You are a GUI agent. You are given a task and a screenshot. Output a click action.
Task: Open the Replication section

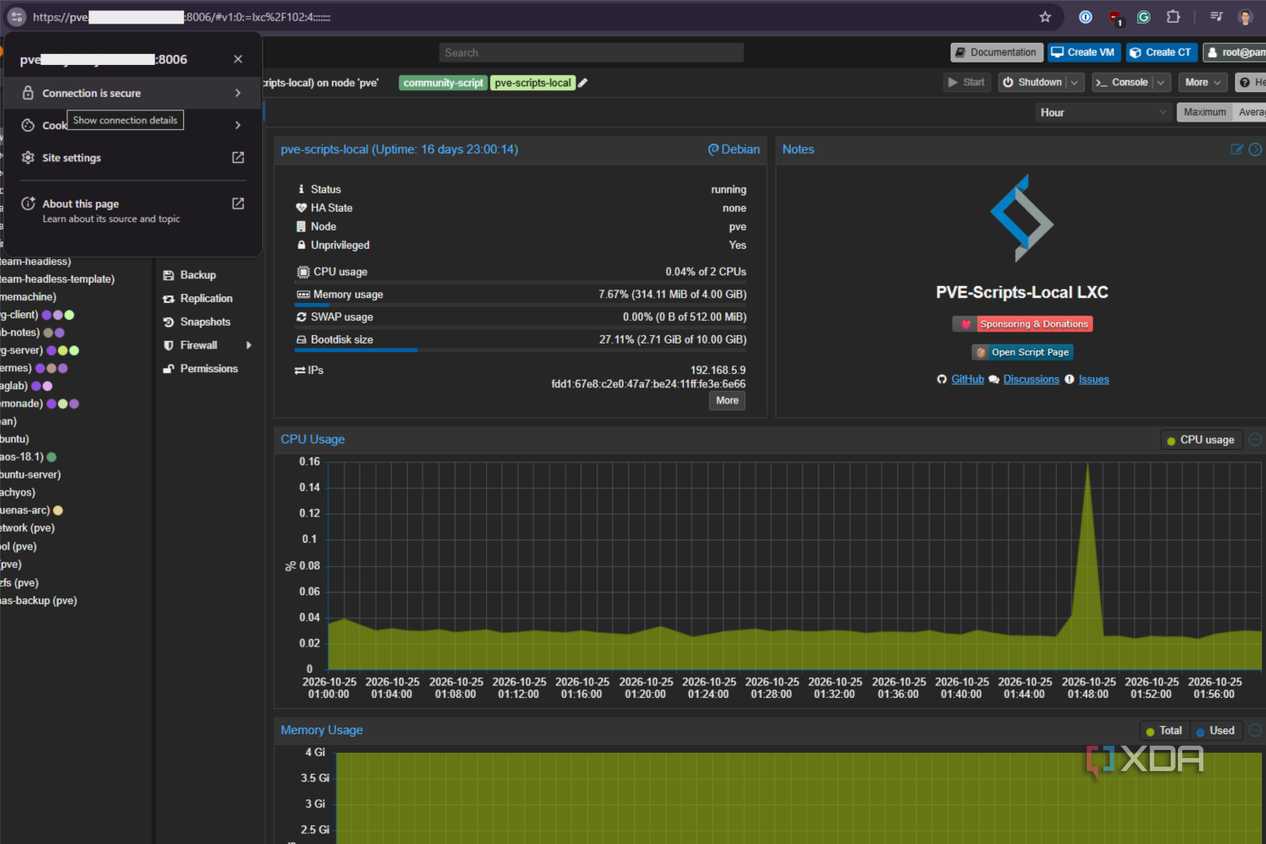click(207, 298)
